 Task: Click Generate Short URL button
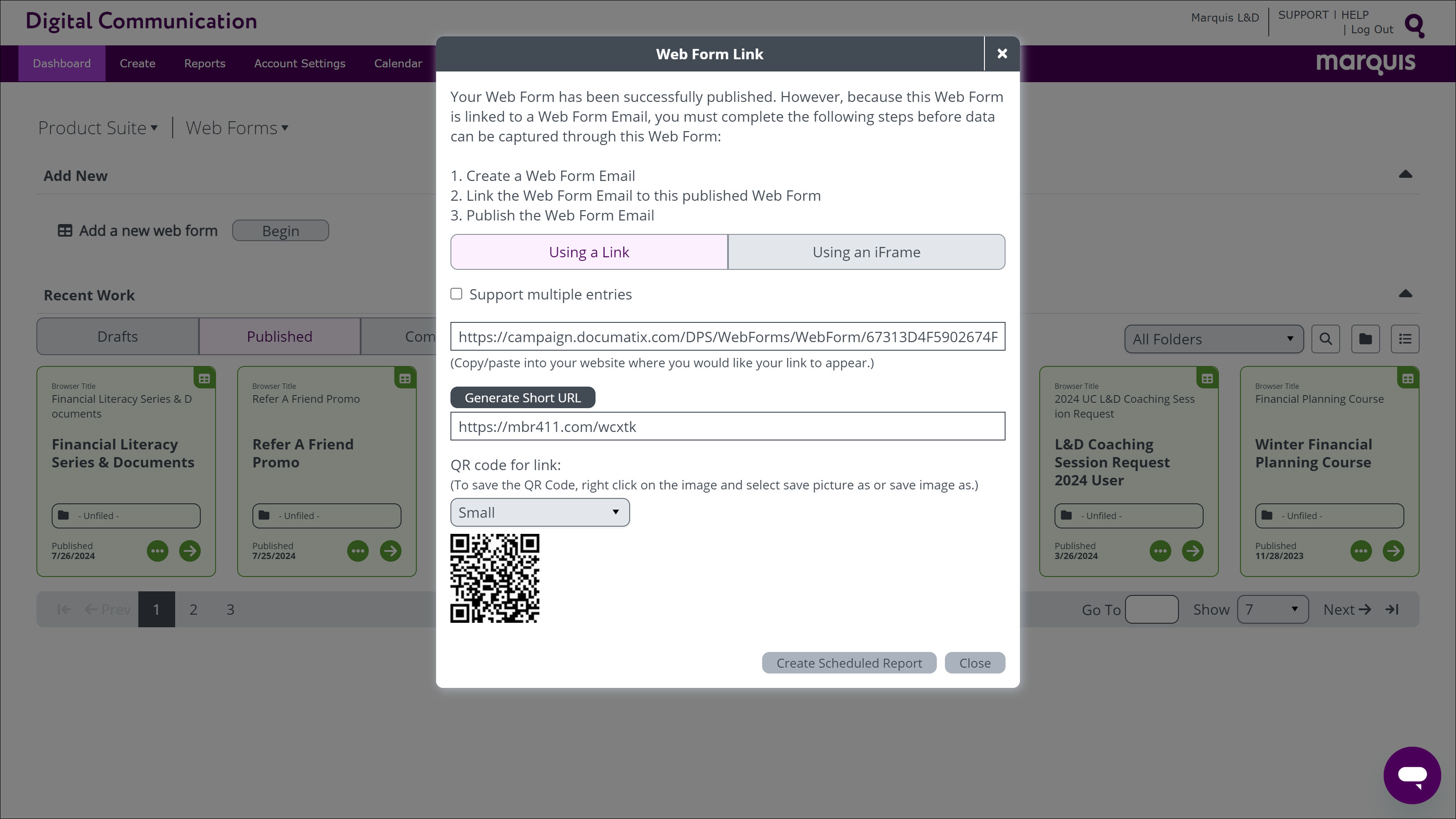(522, 397)
